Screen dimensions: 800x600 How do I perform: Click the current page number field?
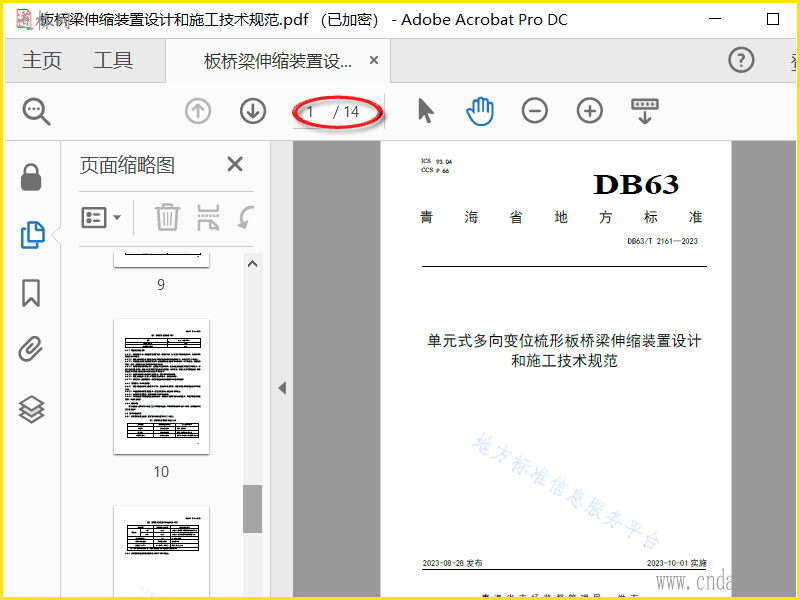tap(311, 112)
